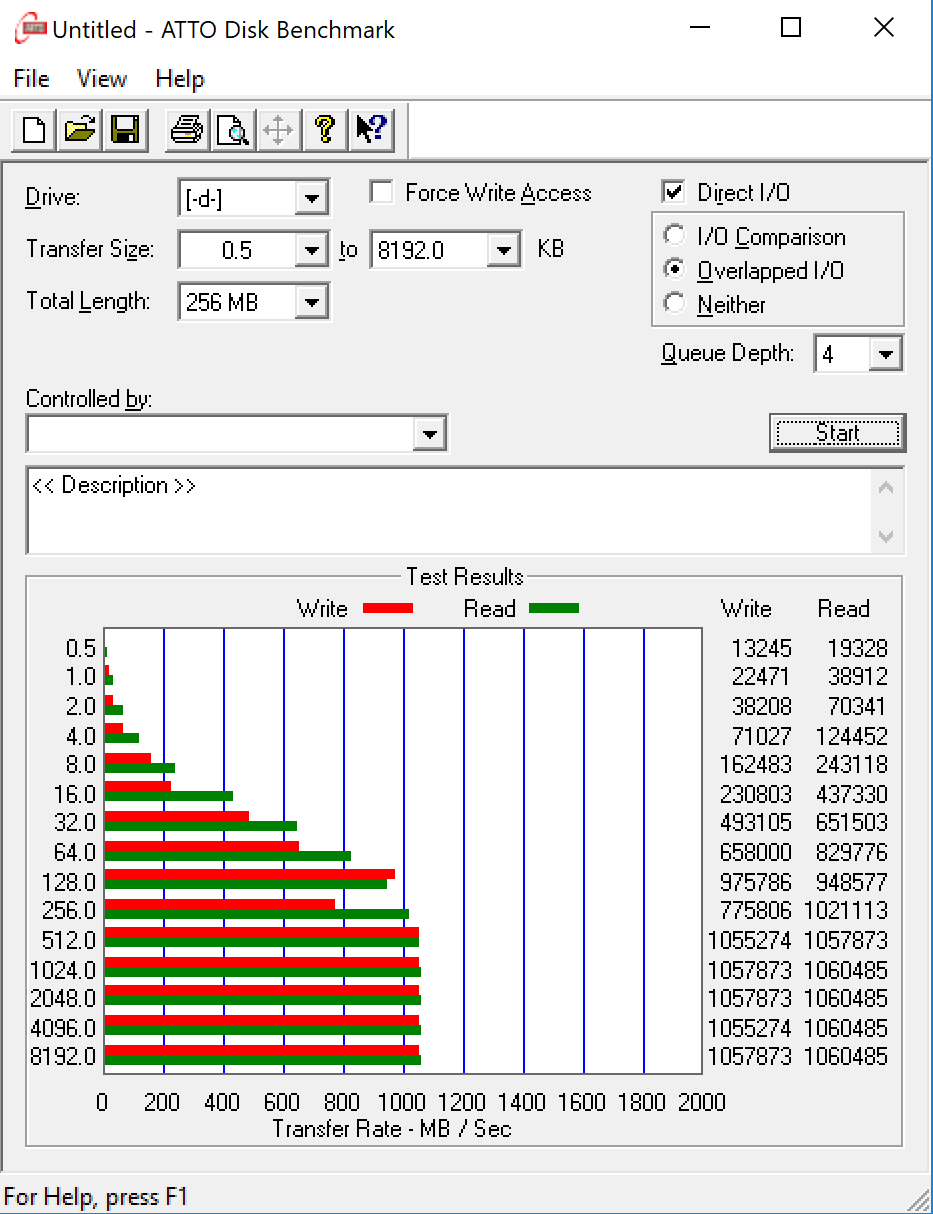Maximize the ATTO Disk Benchmark window
The height and width of the screenshot is (1214, 933).
click(x=791, y=28)
